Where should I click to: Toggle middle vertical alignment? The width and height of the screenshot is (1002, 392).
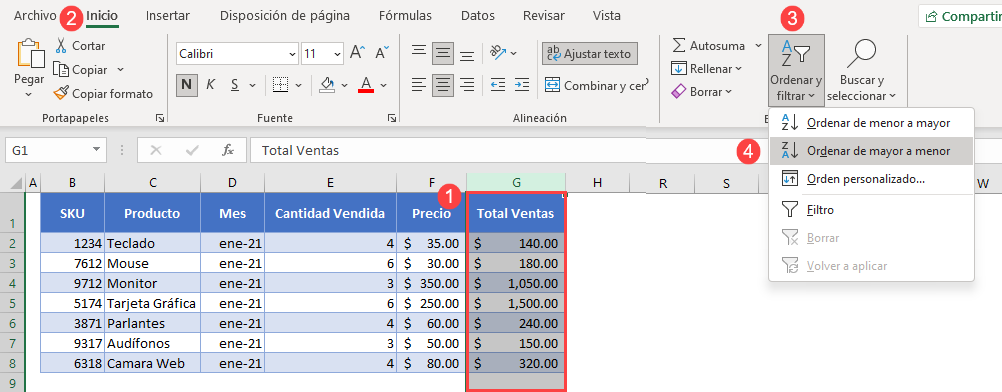pyautogui.click(x=443, y=53)
